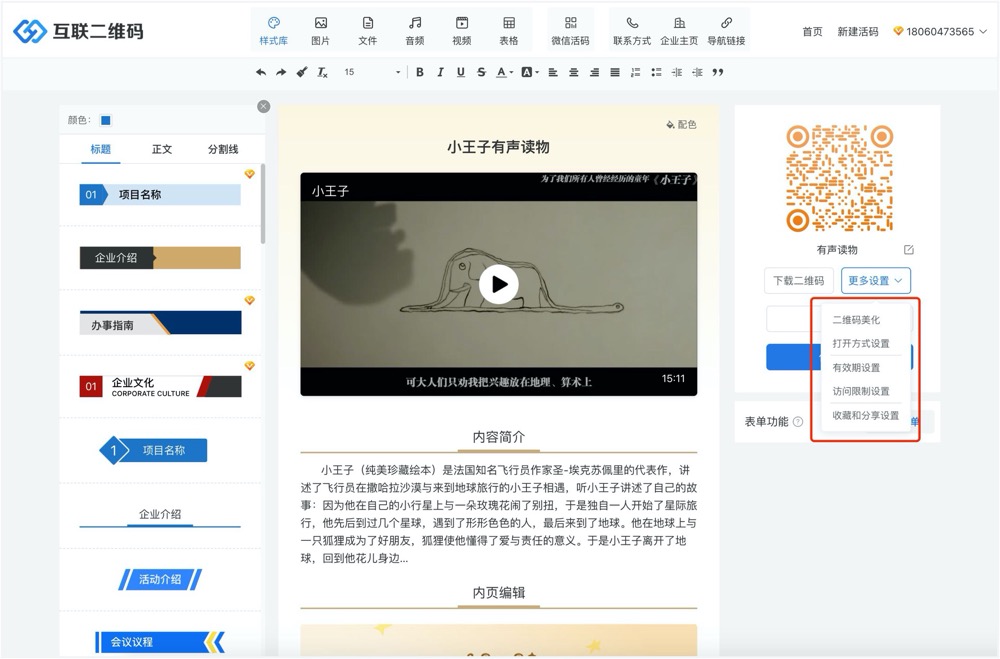The width and height of the screenshot is (1000, 659).
Task: Click the 互联二维码 logo
Action: tap(78, 31)
